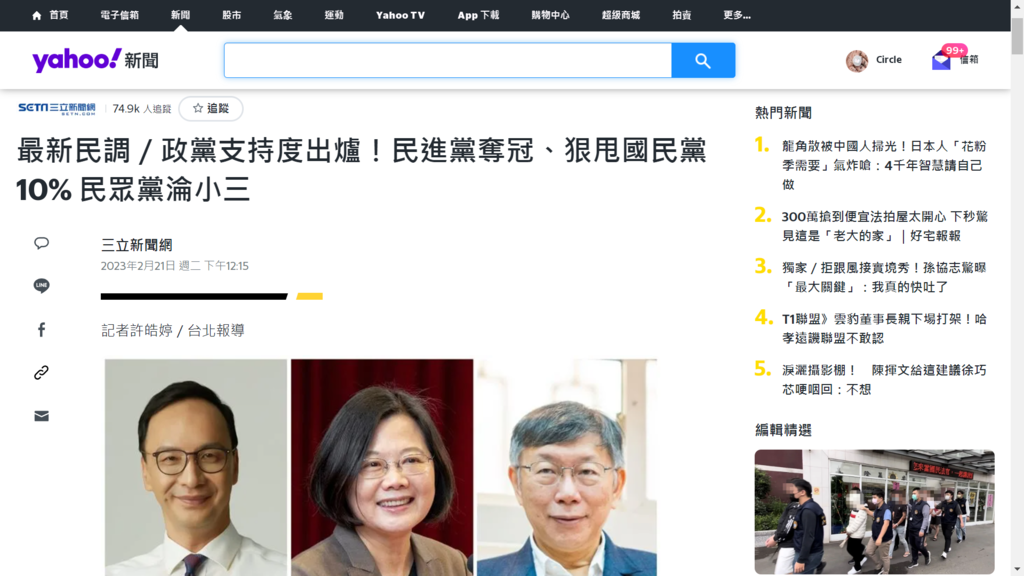The height and width of the screenshot is (576, 1024).
Task: Click the 編輯精選 section heading
Action: click(783, 430)
